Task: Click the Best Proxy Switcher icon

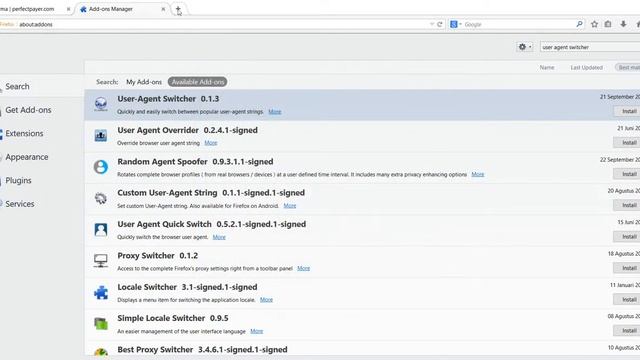Action: pyautogui.click(x=101, y=351)
